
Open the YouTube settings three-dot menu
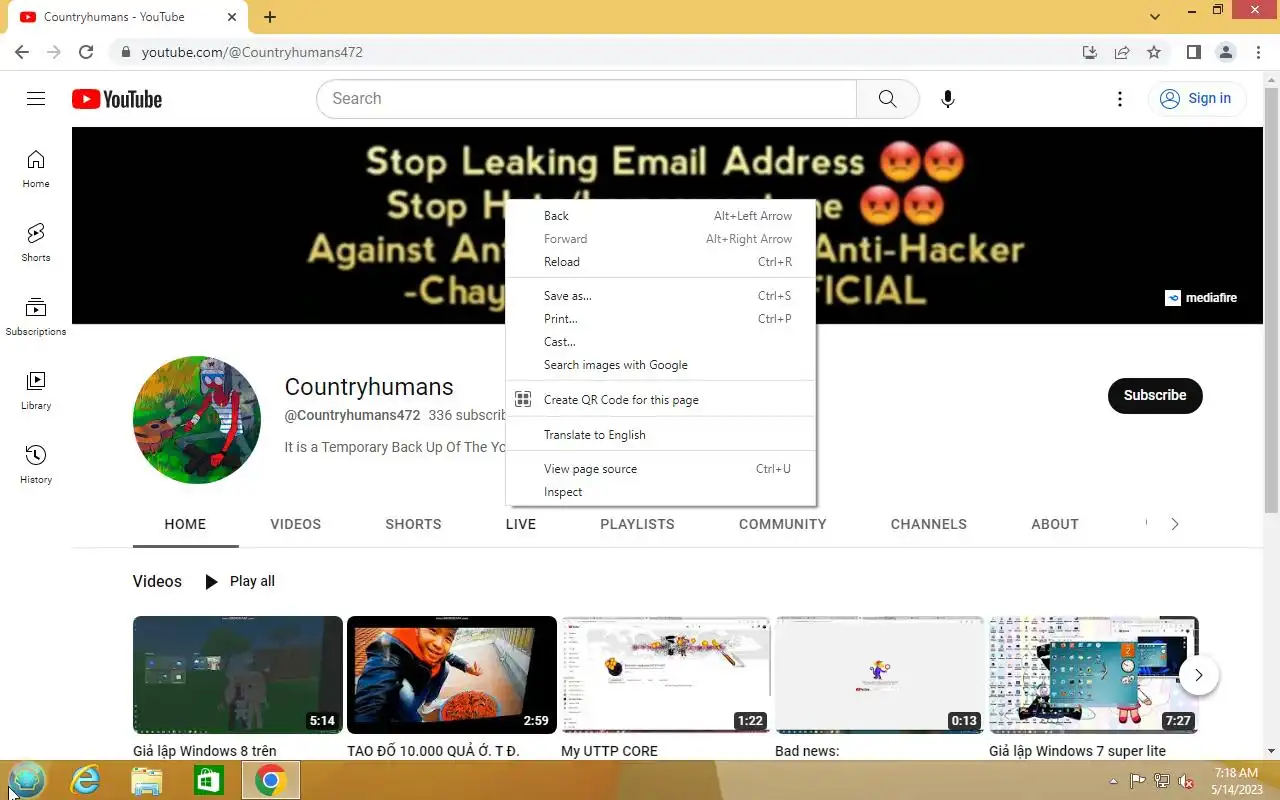coord(1120,98)
